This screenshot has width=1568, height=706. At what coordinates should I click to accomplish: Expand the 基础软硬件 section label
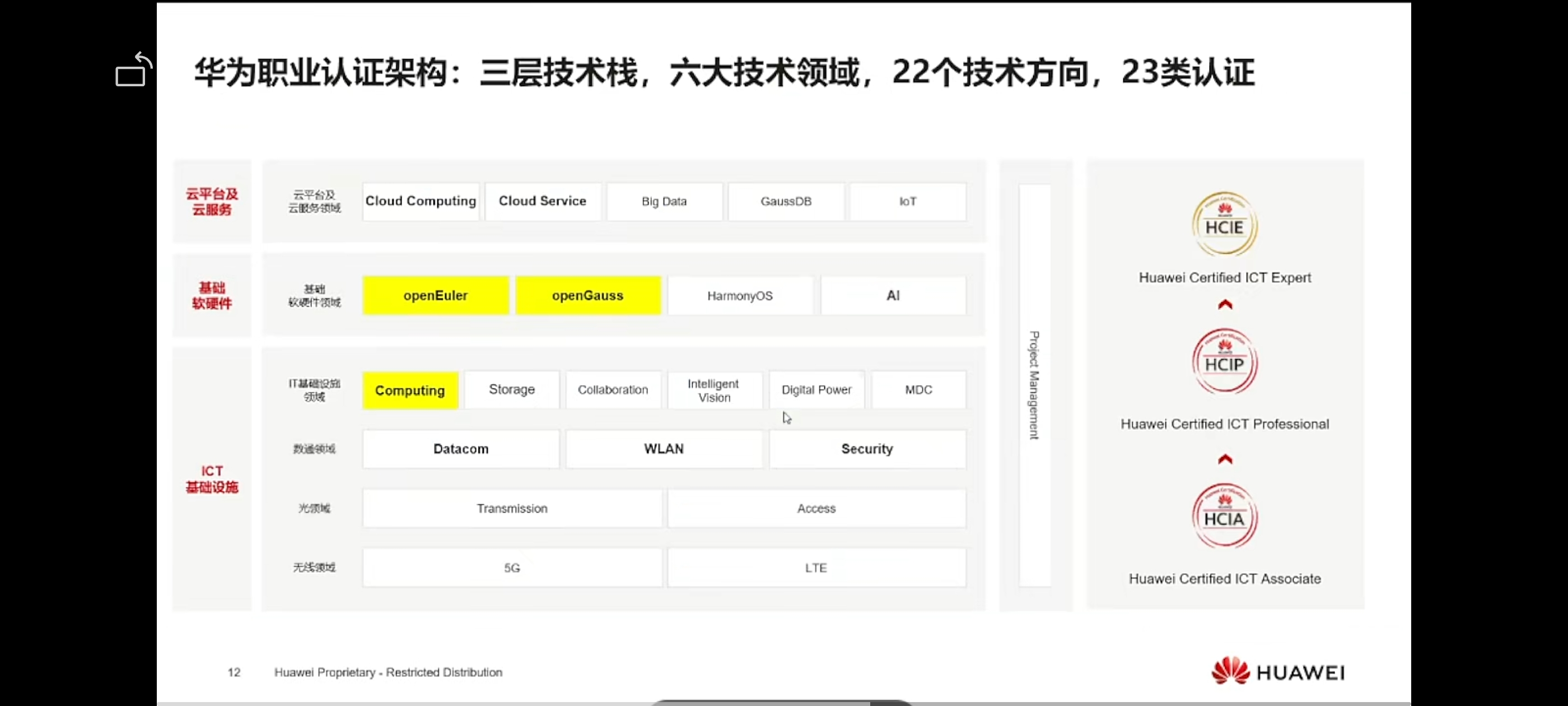pos(212,295)
